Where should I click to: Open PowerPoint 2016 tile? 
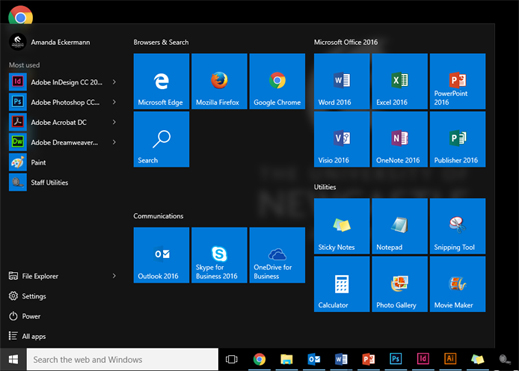[458, 81]
